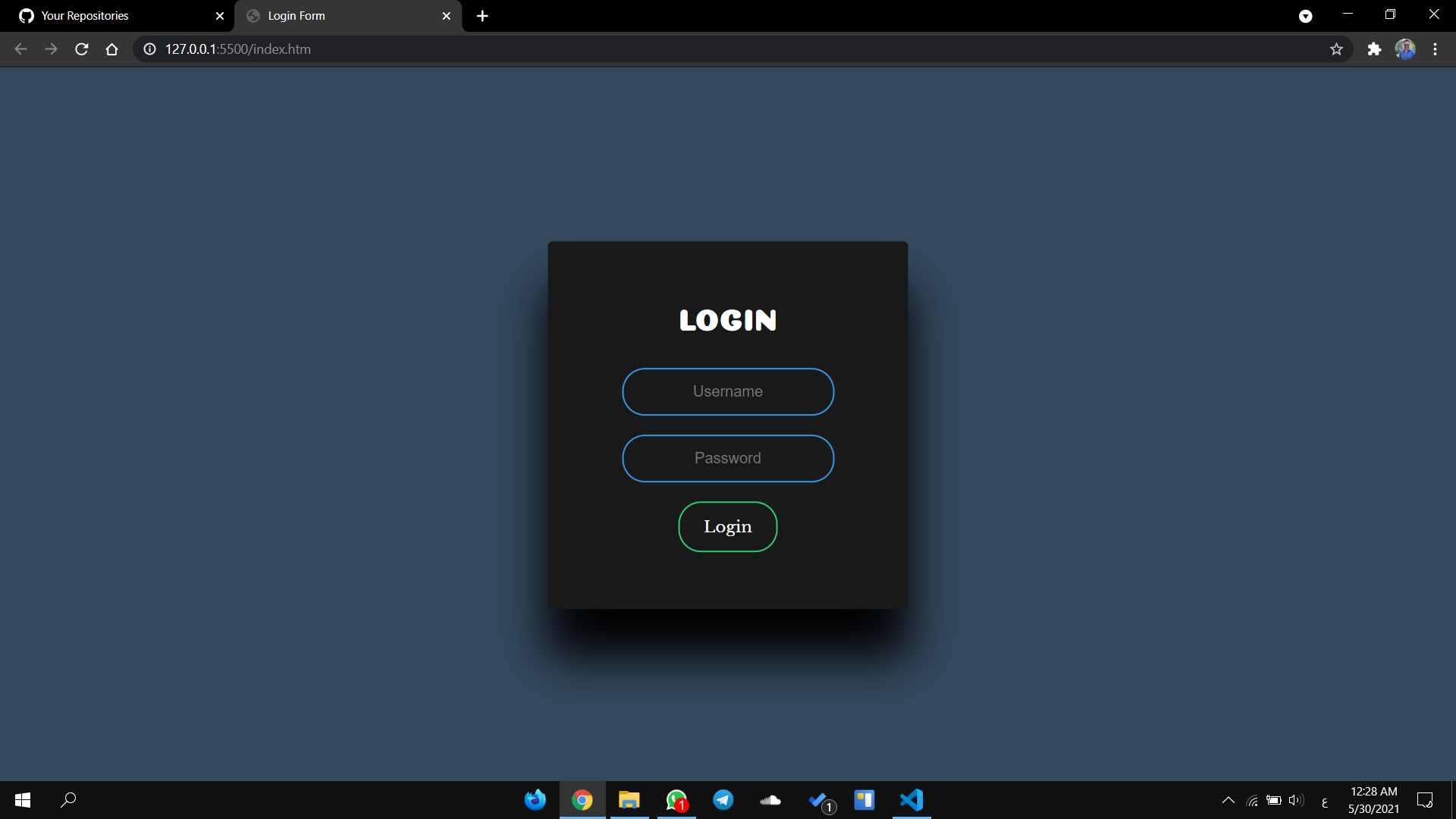1456x819 pixels.
Task: Click the home icon in the toolbar
Action: coord(111,49)
